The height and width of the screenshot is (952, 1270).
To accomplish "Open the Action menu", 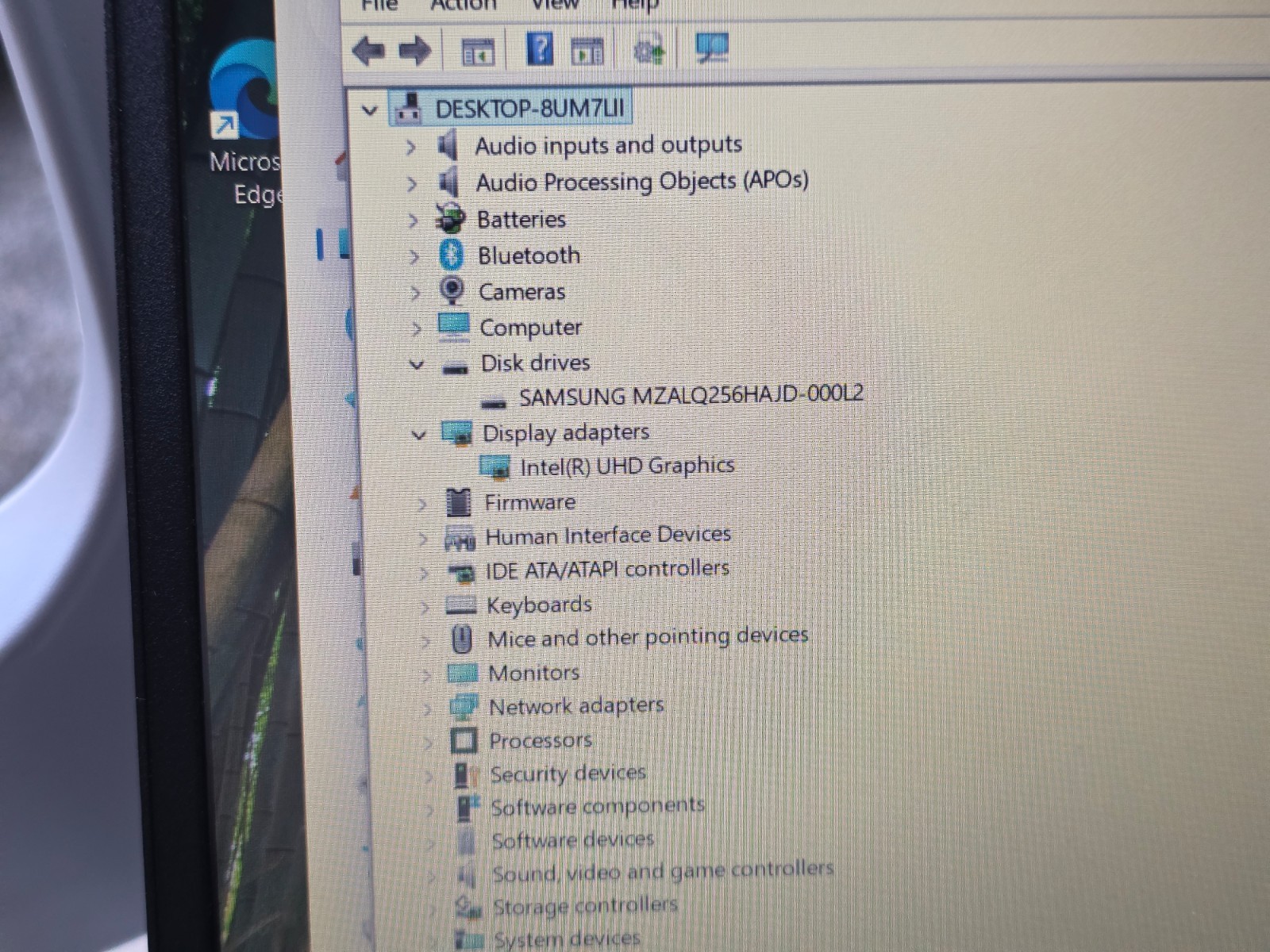I will (464, 5).
